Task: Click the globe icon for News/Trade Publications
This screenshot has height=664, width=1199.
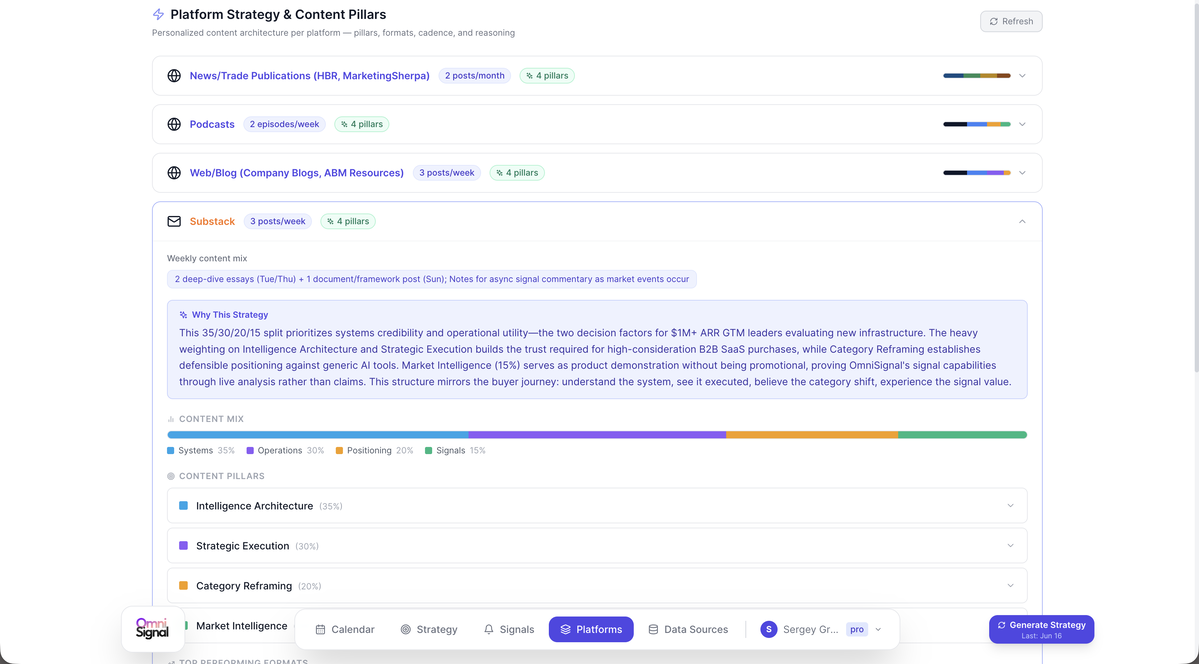Action: click(x=174, y=76)
